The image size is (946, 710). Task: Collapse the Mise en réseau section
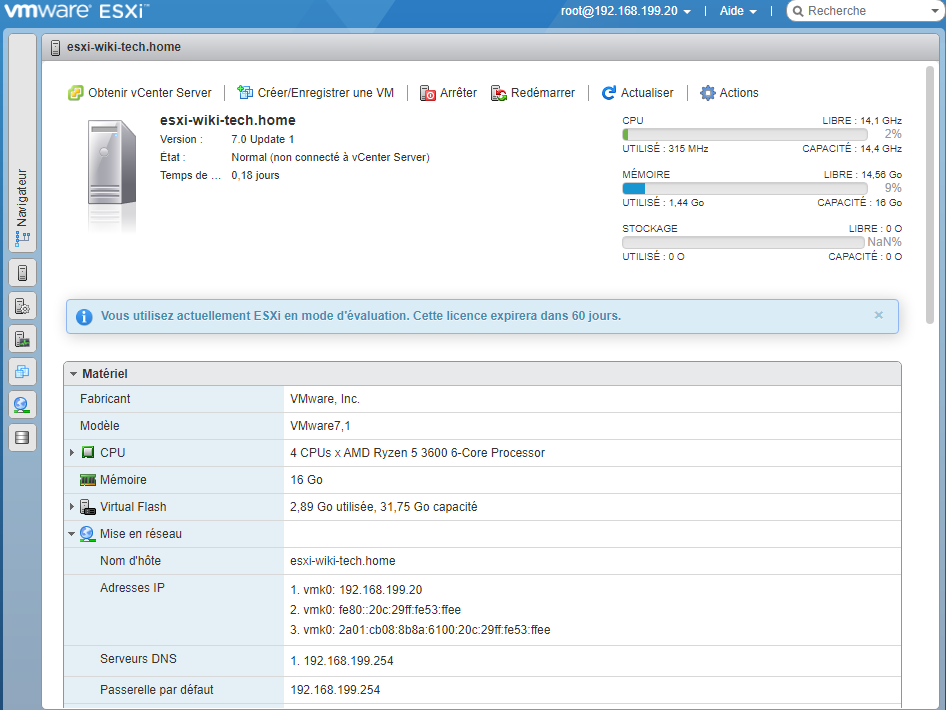pyautogui.click(x=72, y=534)
